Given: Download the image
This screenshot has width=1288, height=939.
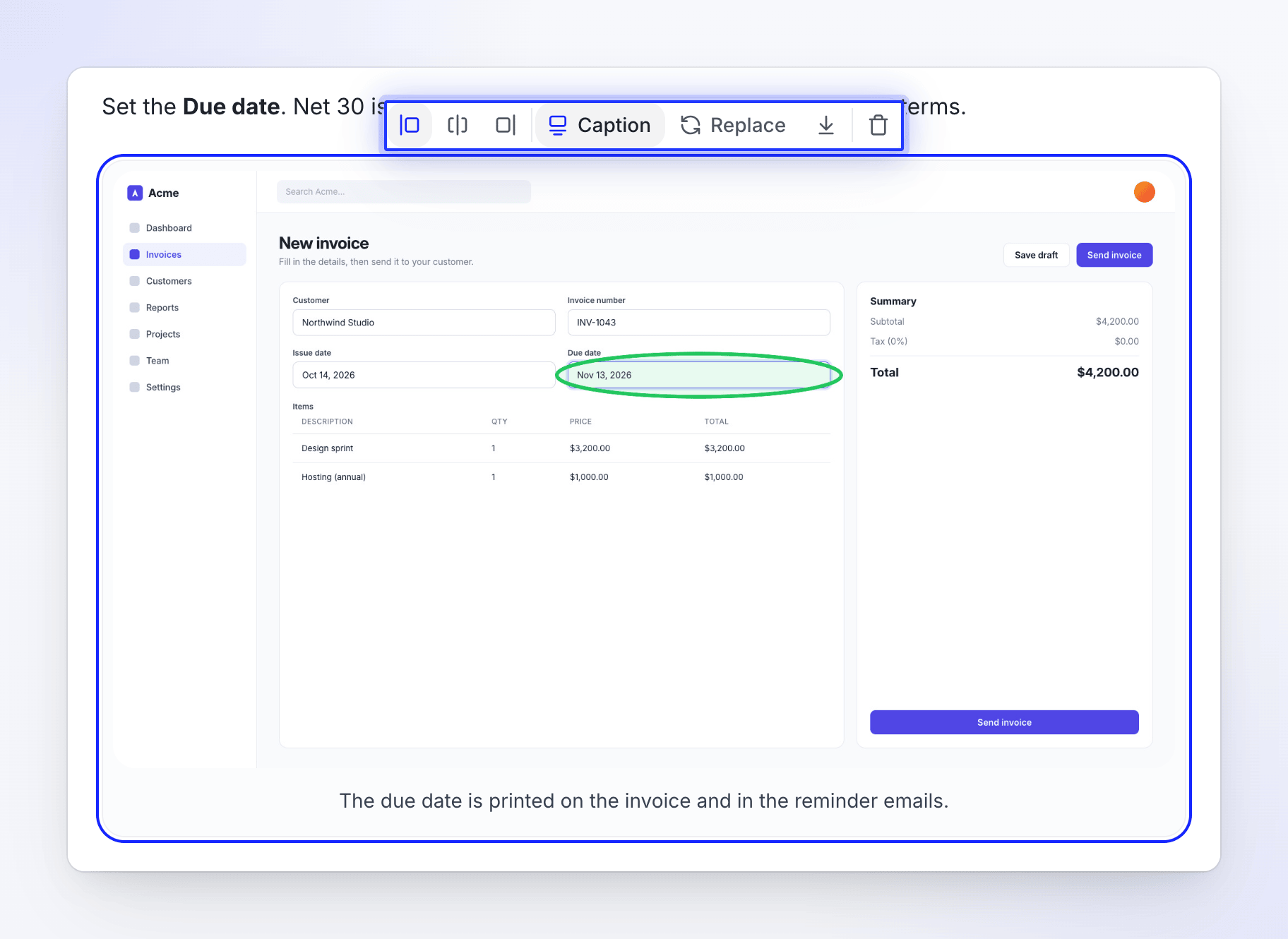Looking at the screenshot, I should pyautogui.click(x=826, y=126).
